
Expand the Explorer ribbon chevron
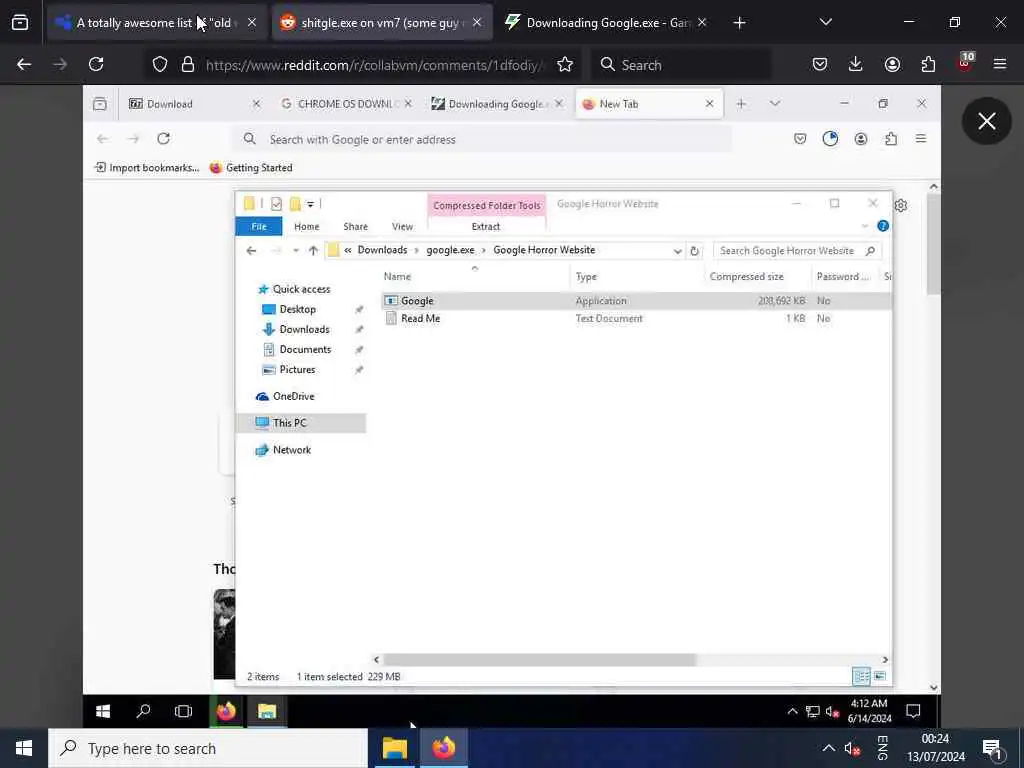[x=865, y=226]
